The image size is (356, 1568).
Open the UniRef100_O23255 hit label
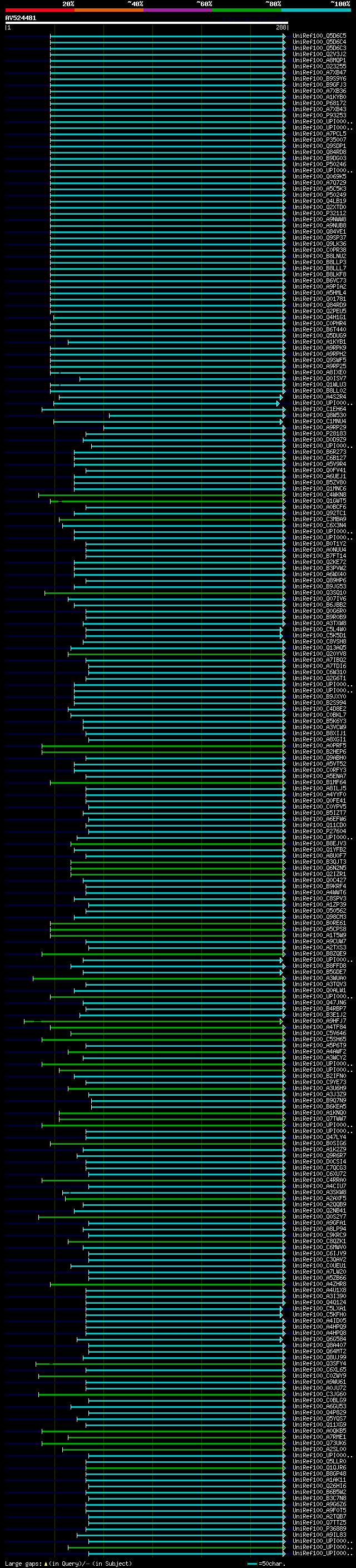pos(319,66)
